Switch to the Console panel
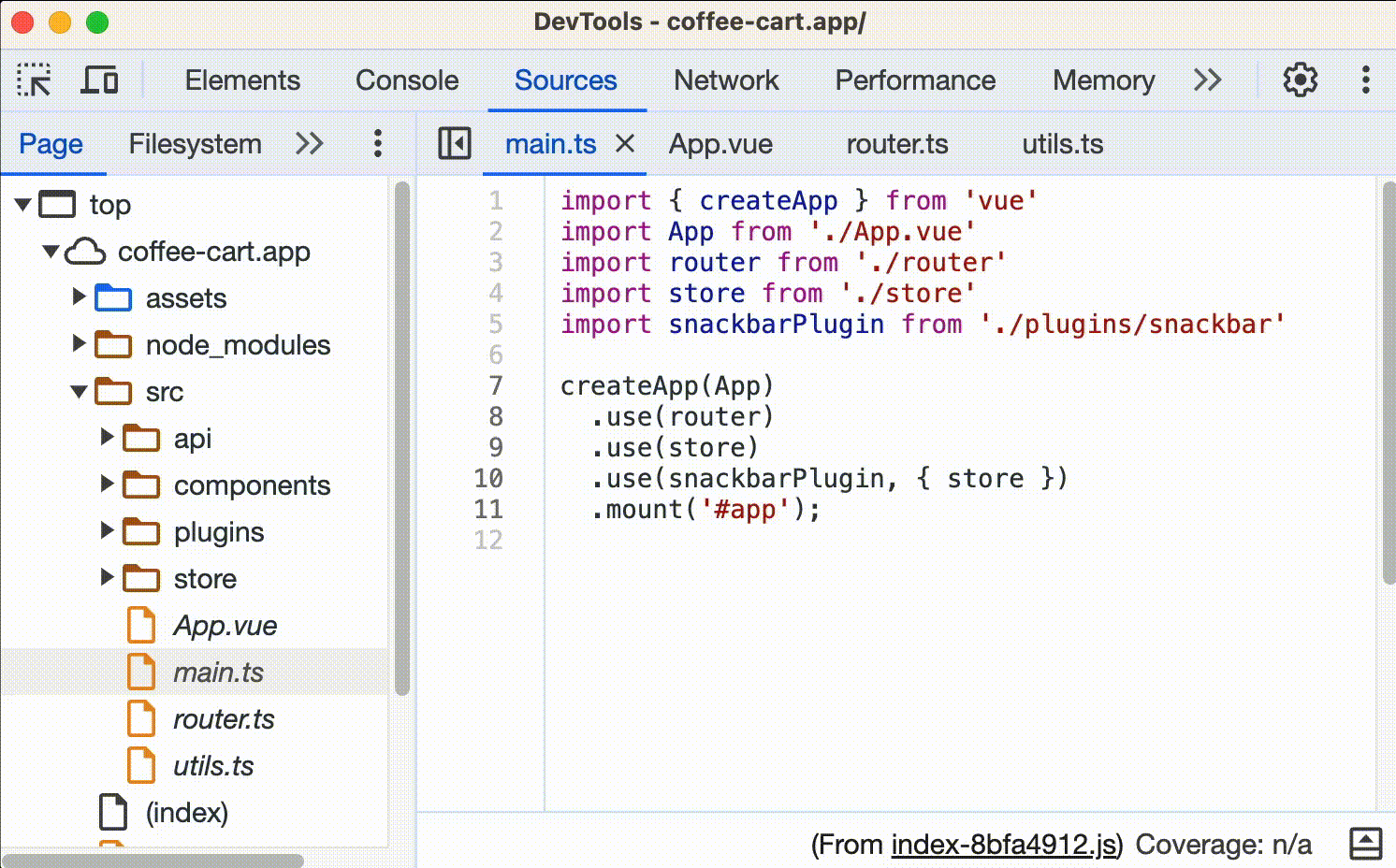This screenshot has width=1396, height=868. [407, 80]
